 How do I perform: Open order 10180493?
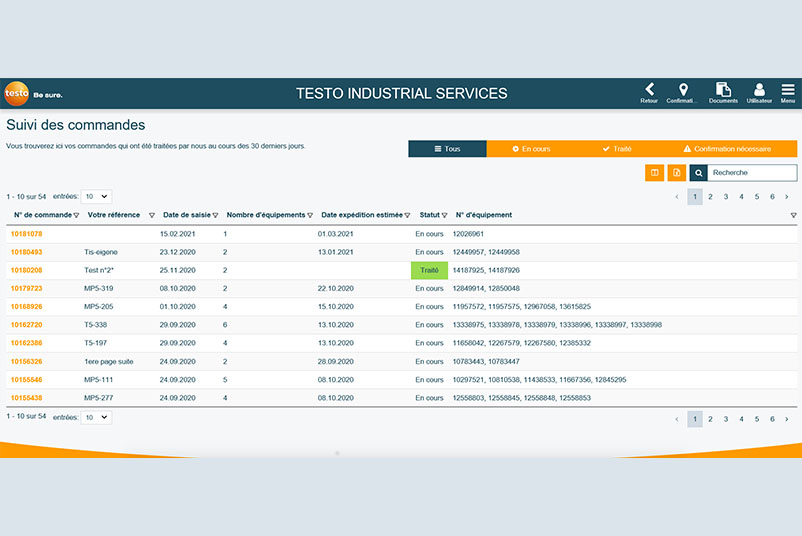tap(27, 252)
